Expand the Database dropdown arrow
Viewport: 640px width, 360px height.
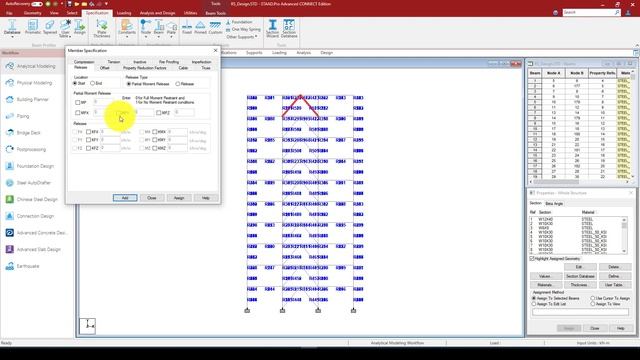pyautogui.click(x=12, y=37)
